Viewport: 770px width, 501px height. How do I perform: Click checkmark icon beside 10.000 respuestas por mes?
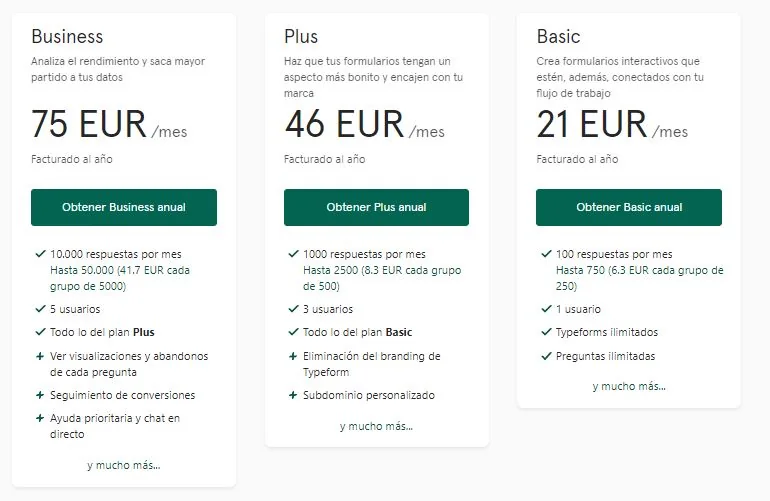point(40,254)
